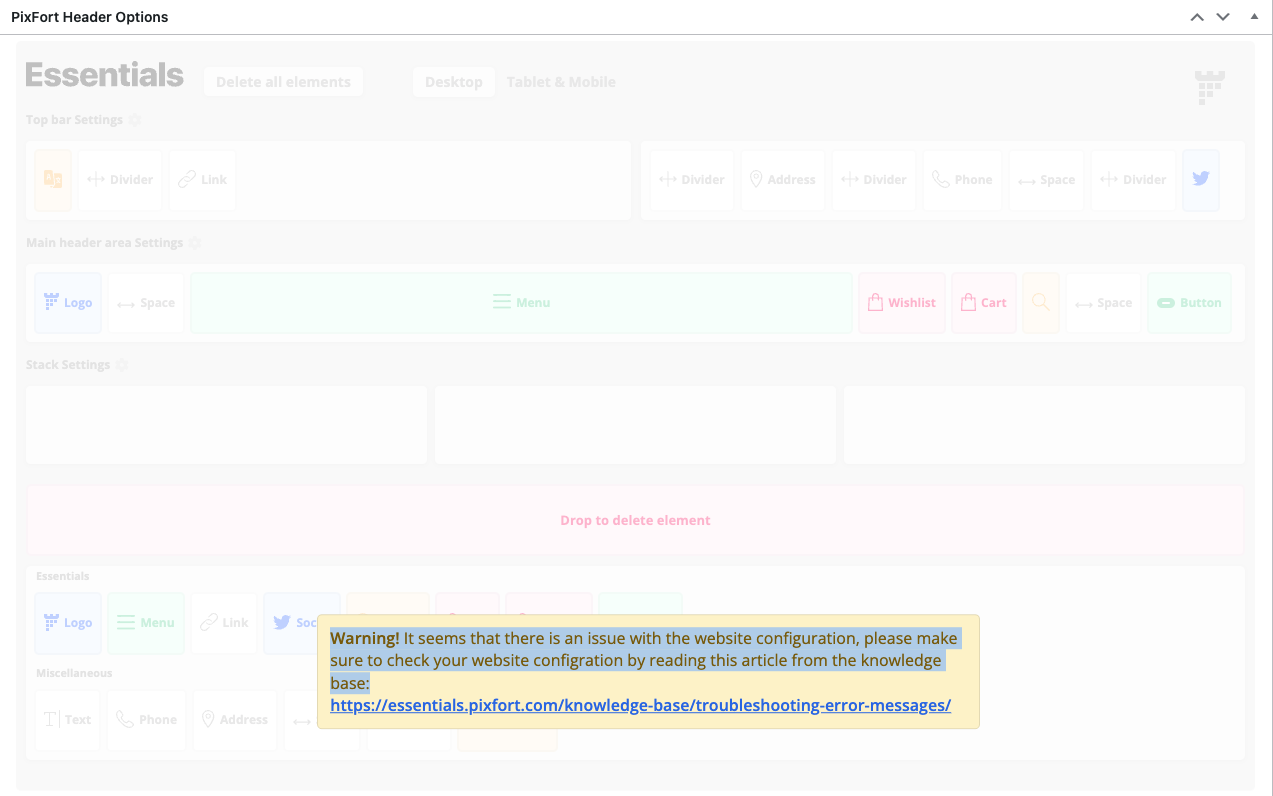The image size is (1273, 796).
Task: Move PixFort Header Options panel down
Action: point(1222,17)
